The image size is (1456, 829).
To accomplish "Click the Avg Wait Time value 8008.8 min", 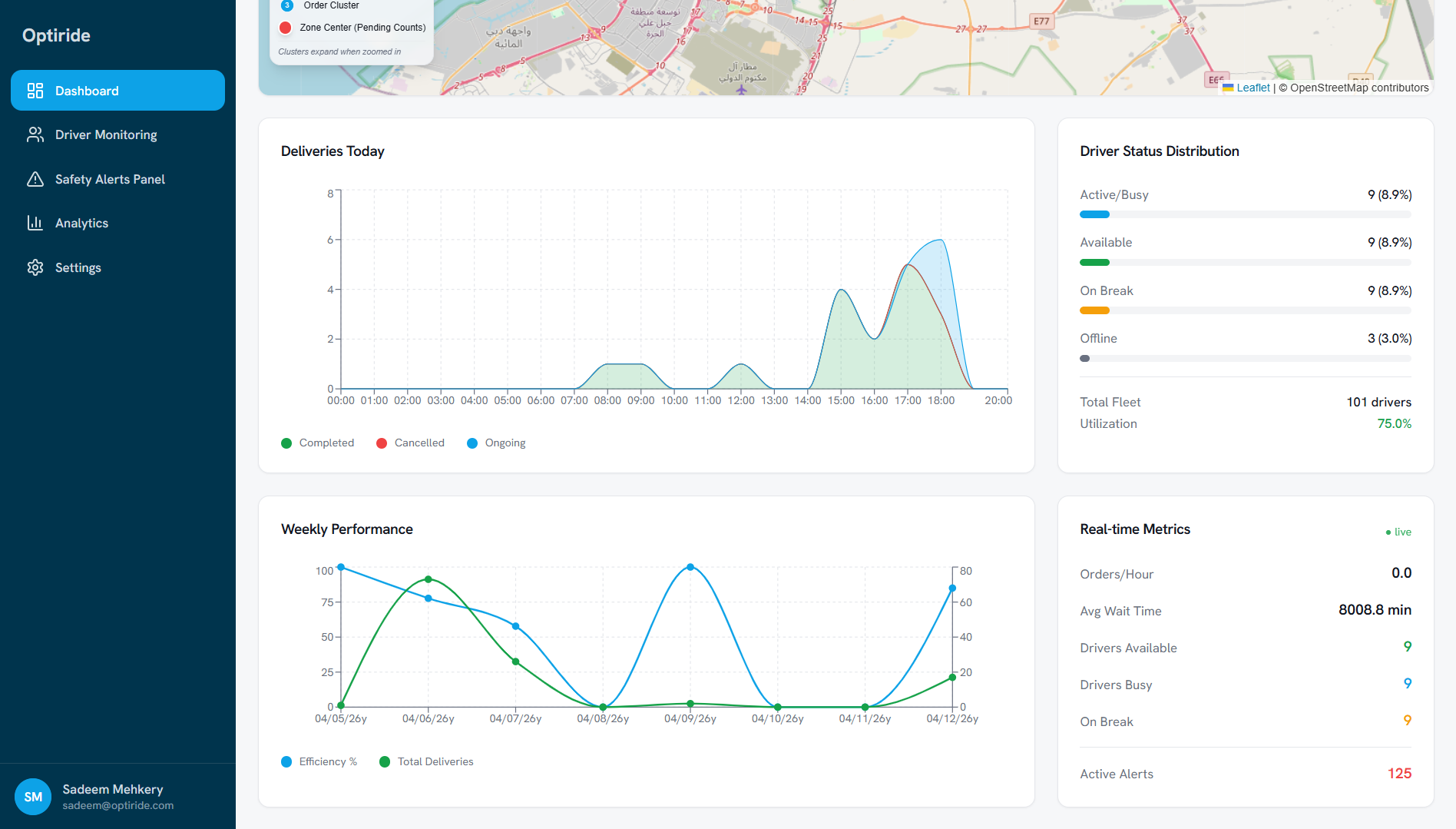I will [x=1375, y=610].
